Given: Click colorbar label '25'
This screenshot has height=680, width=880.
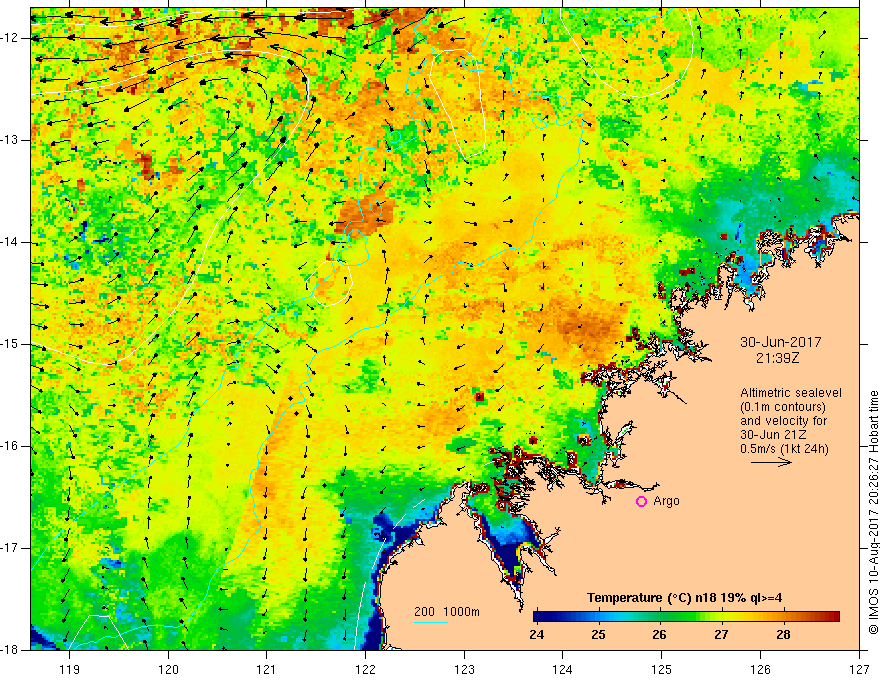Looking at the screenshot, I should click(x=598, y=635).
